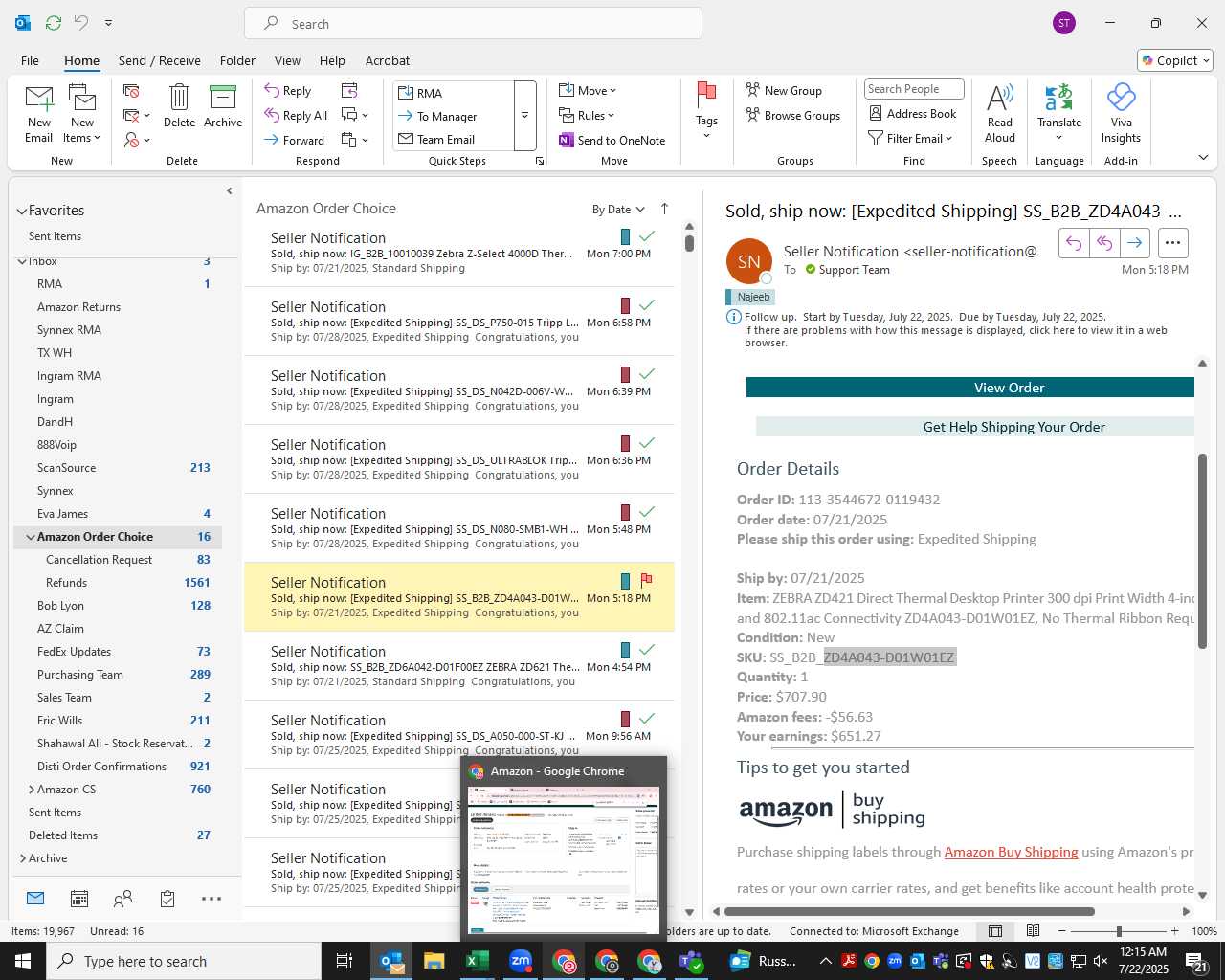Click Get Help Shipping Your Order
This screenshot has height=980, width=1225.
point(975,427)
